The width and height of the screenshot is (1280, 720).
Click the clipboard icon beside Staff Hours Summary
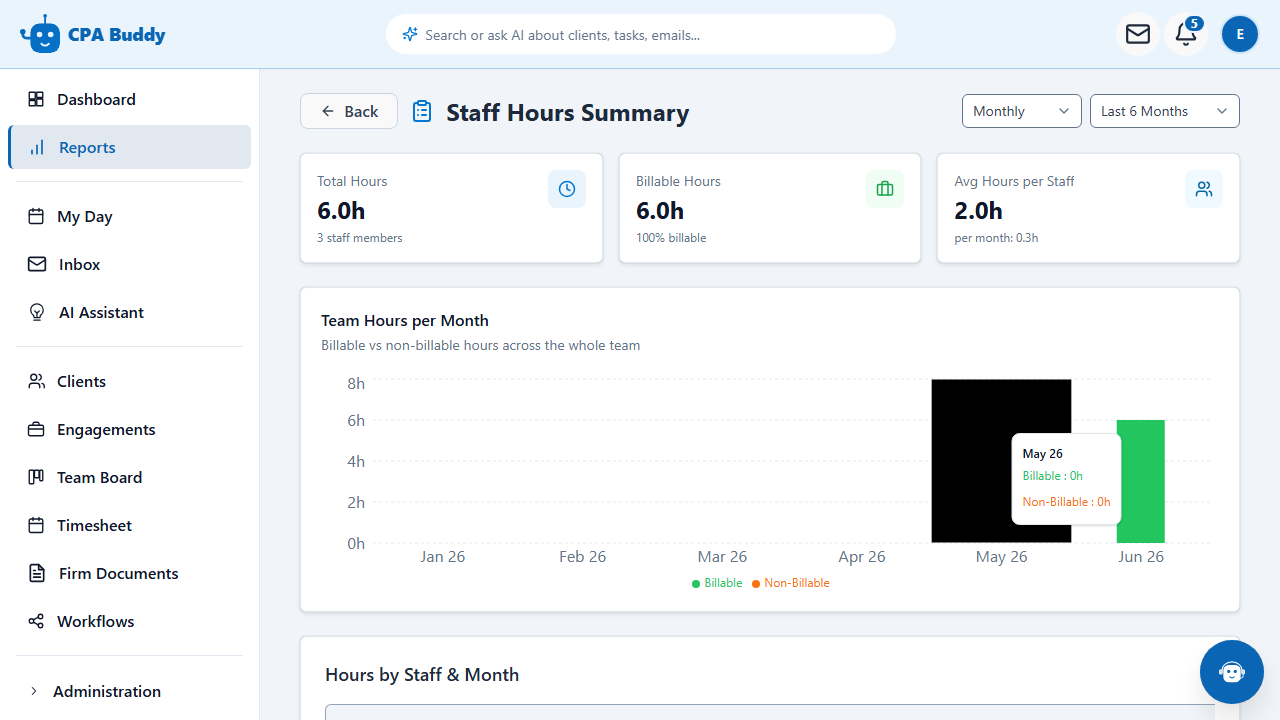[x=422, y=112]
